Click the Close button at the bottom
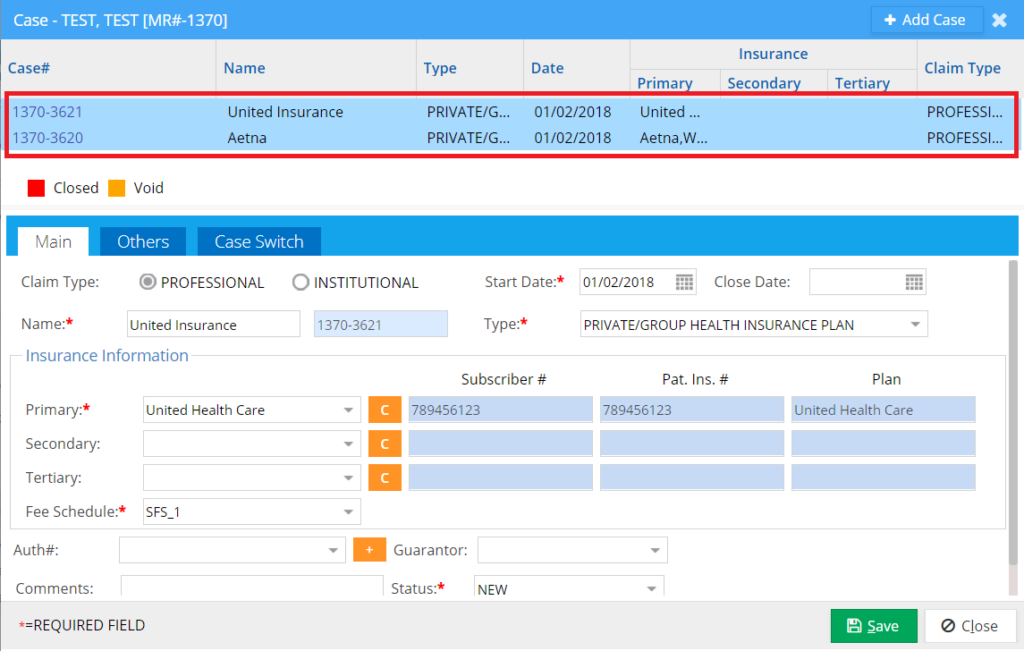1024x651 pixels. coord(969,625)
